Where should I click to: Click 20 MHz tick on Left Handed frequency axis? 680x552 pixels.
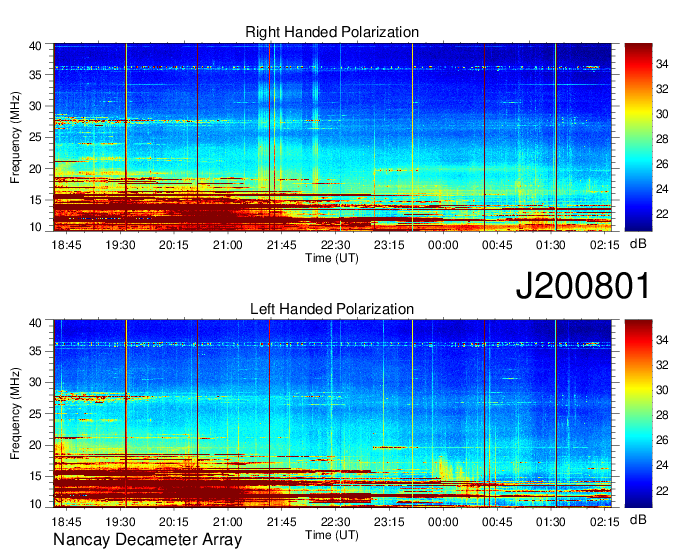tap(35, 445)
